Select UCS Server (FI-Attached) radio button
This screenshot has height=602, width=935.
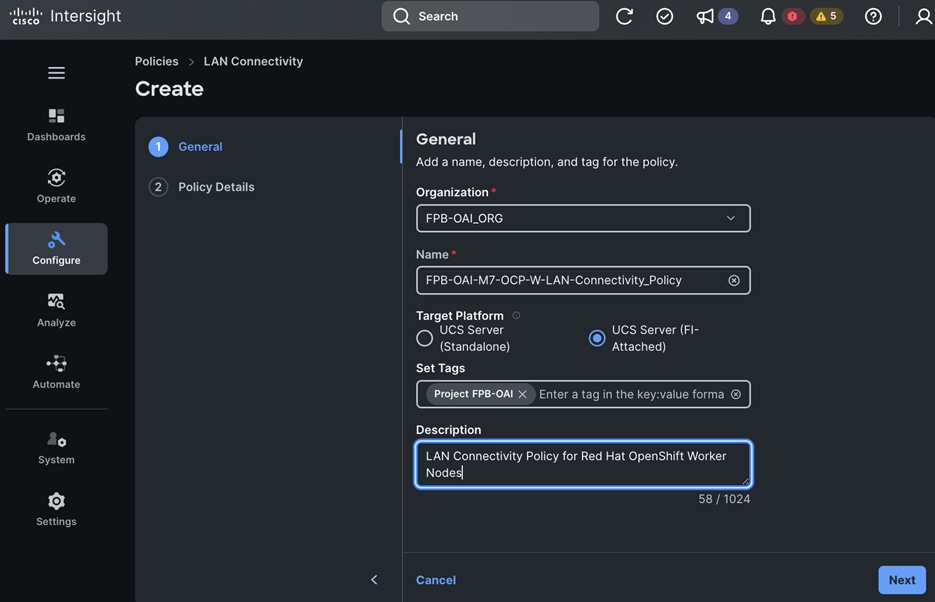click(x=596, y=338)
